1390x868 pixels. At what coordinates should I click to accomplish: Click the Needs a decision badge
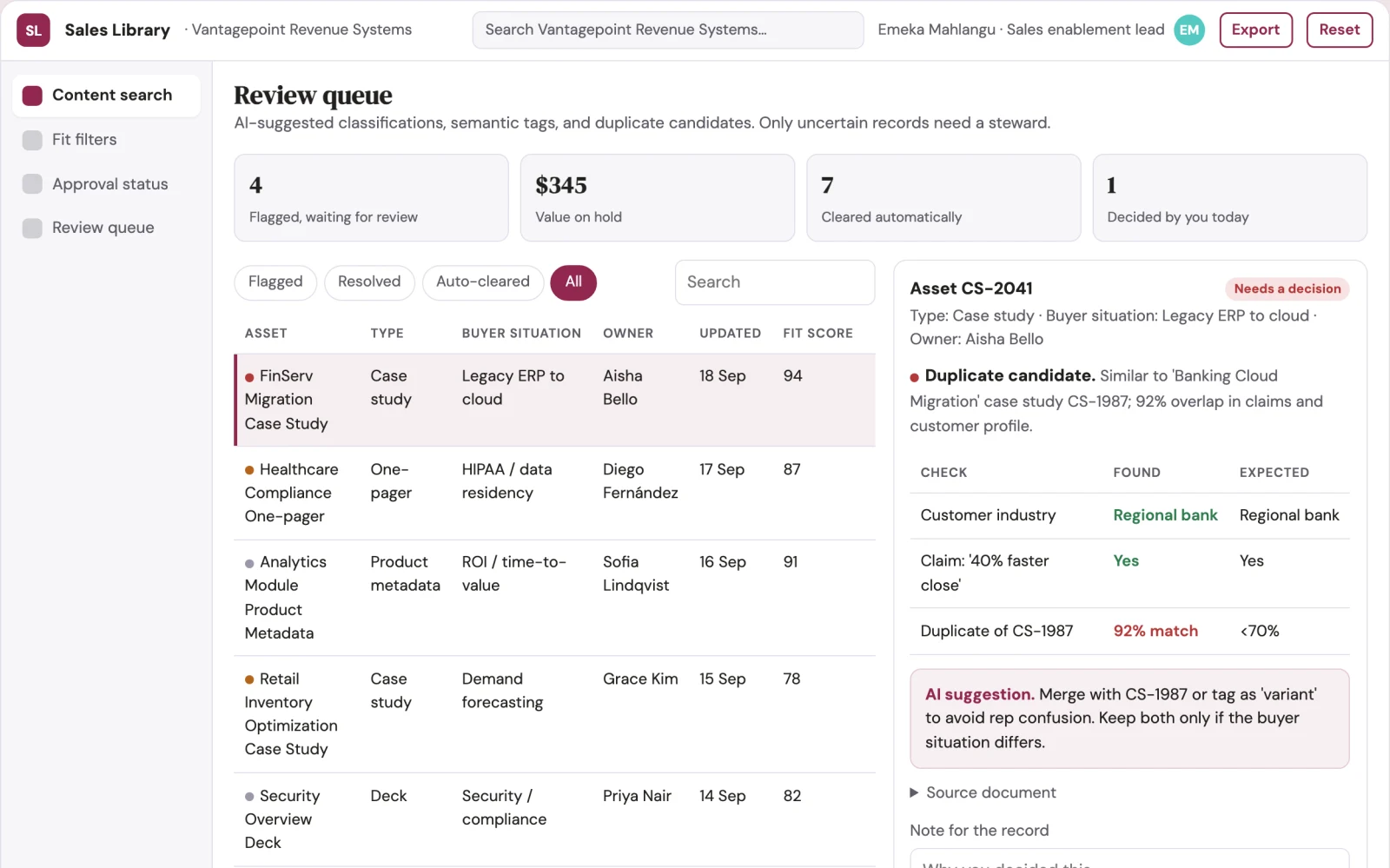click(x=1287, y=289)
